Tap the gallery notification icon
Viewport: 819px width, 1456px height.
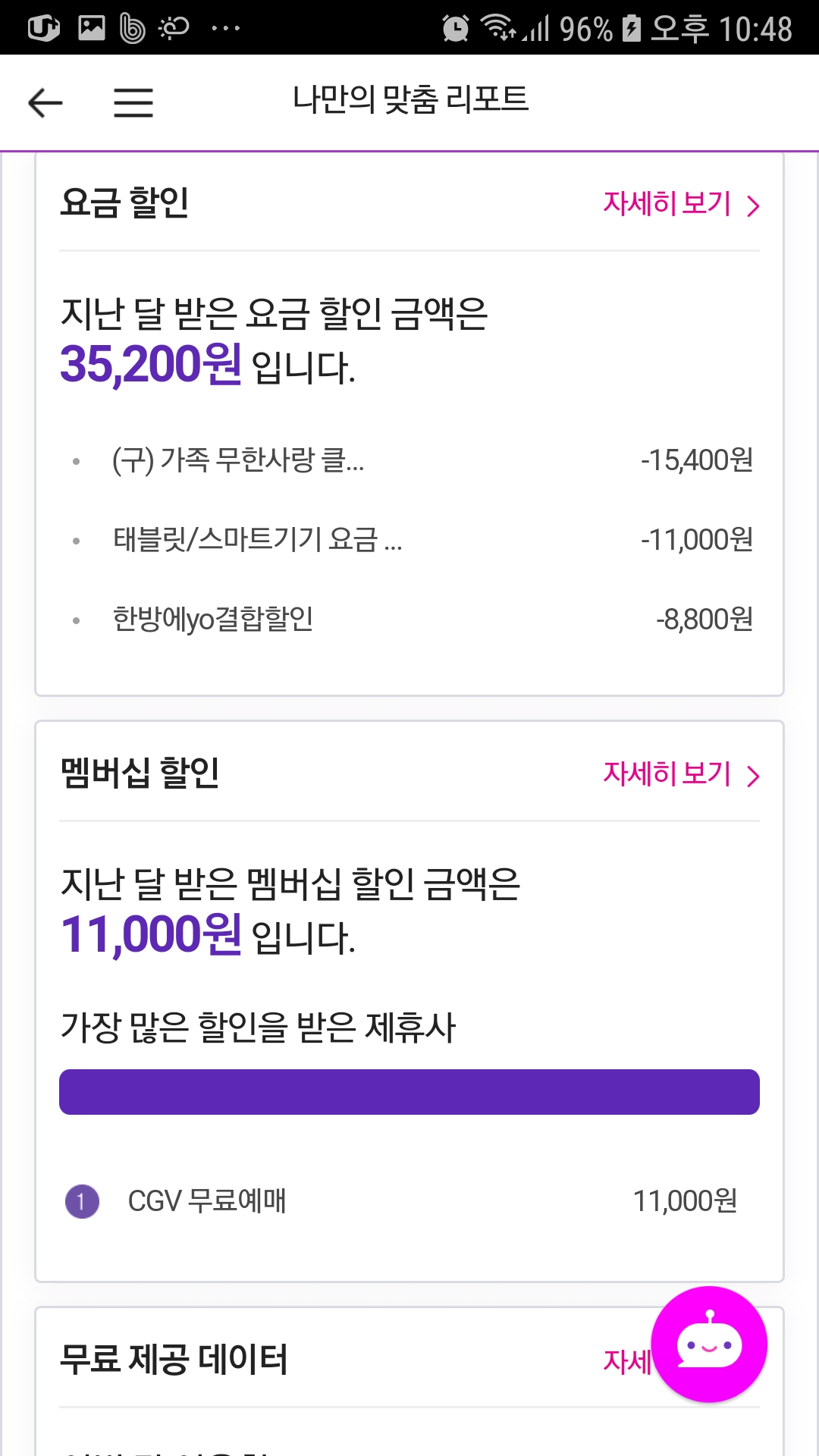[92, 29]
